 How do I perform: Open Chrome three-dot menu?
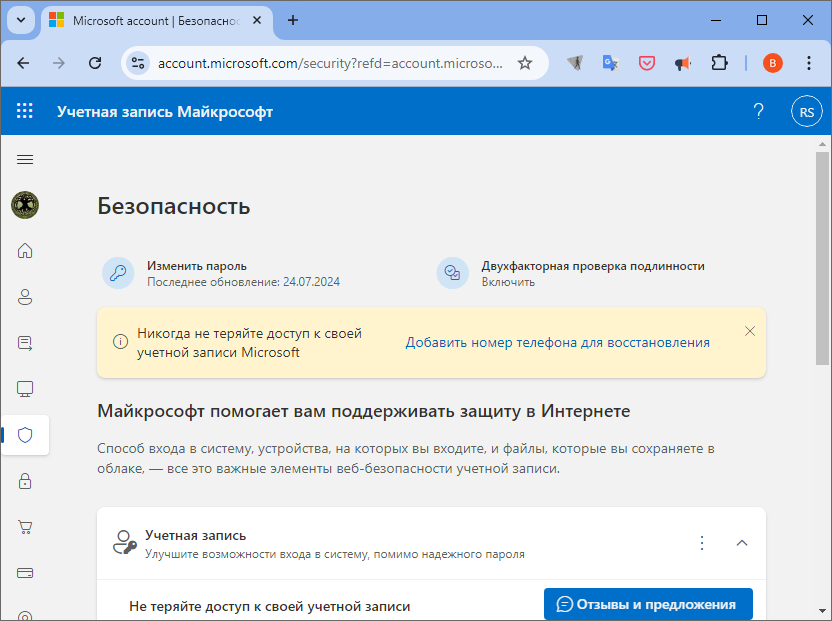point(809,63)
